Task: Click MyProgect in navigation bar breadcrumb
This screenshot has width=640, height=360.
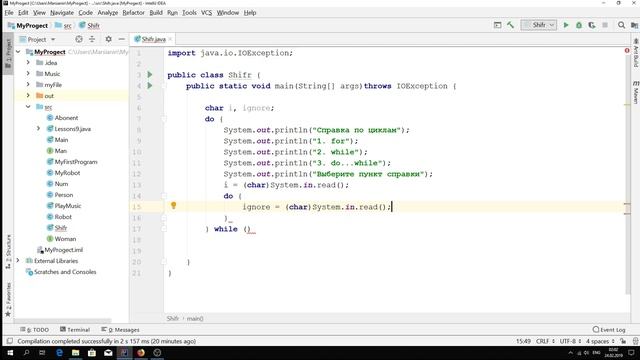Action: 28,25
